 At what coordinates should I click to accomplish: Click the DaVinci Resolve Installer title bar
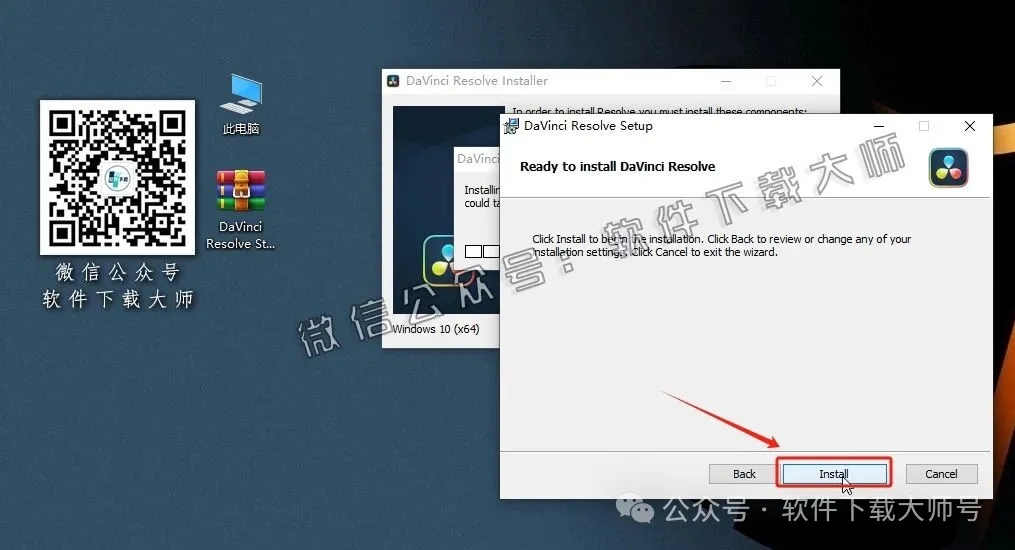[x=600, y=81]
